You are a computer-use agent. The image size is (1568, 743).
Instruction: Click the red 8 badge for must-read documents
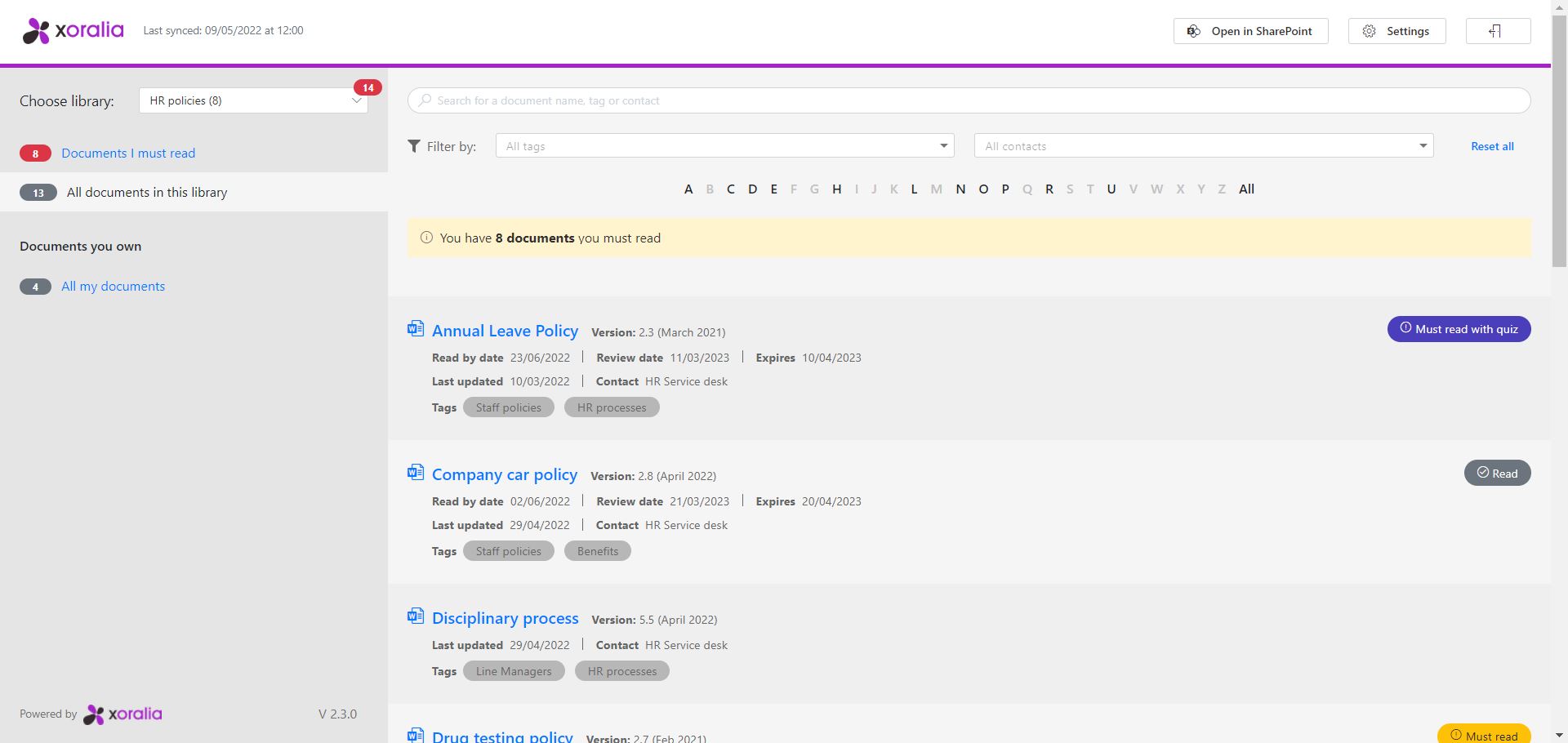[35, 153]
